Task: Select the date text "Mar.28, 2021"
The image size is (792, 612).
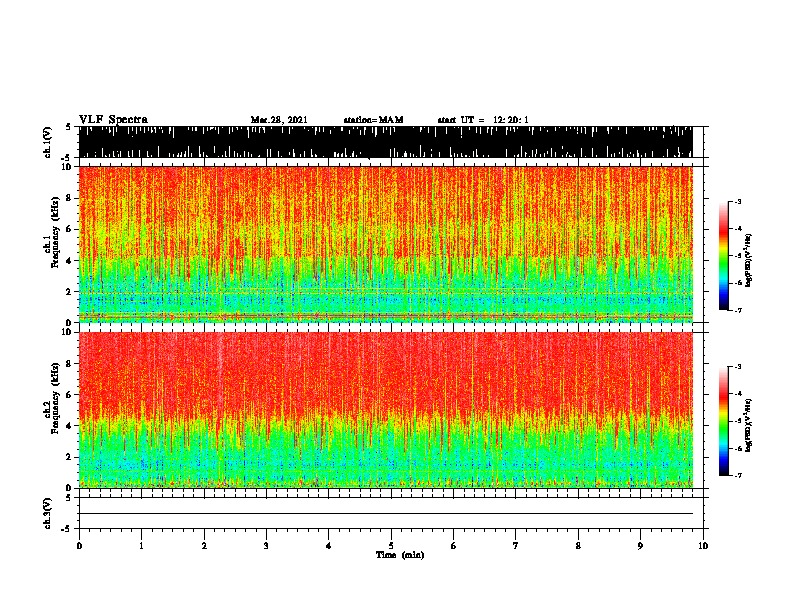Action: click(x=279, y=120)
